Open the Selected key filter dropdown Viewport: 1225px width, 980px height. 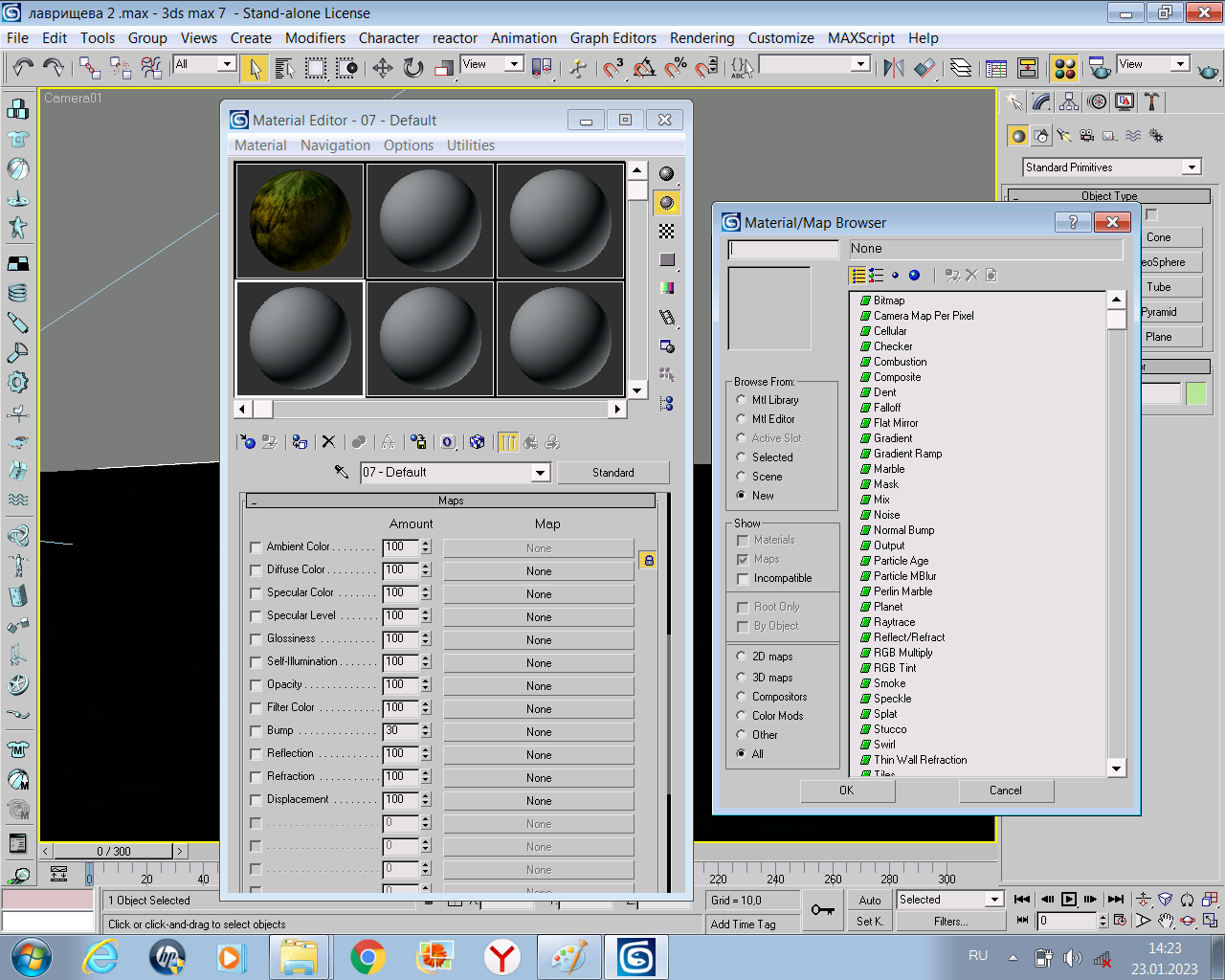tap(994, 900)
